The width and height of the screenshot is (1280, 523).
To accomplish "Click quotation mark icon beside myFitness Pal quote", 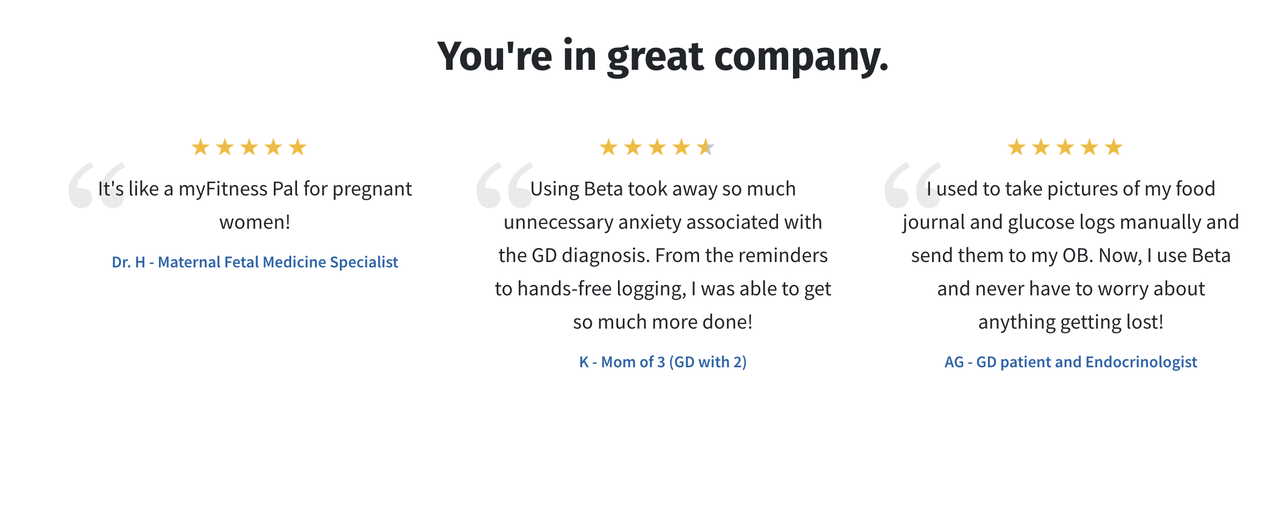I will [x=96, y=186].
